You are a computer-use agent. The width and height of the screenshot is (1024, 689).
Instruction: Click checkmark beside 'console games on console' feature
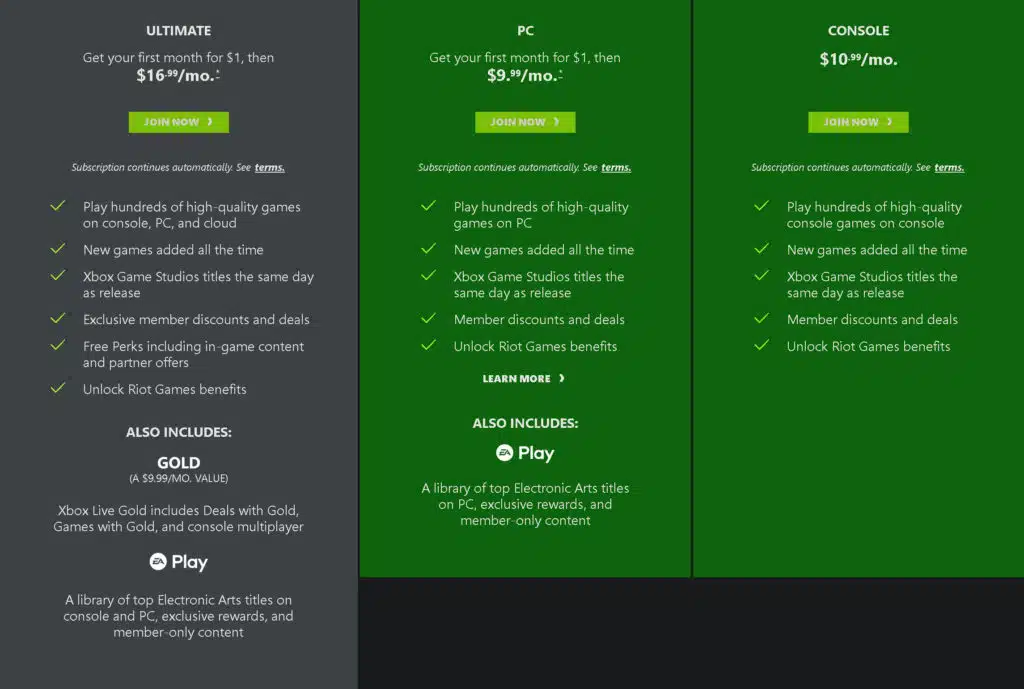[x=761, y=206]
